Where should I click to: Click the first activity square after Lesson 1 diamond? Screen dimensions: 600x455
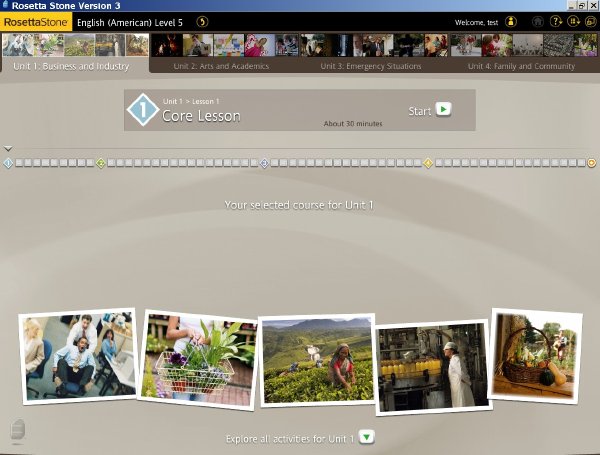pyautogui.click(x=18, y=163)
